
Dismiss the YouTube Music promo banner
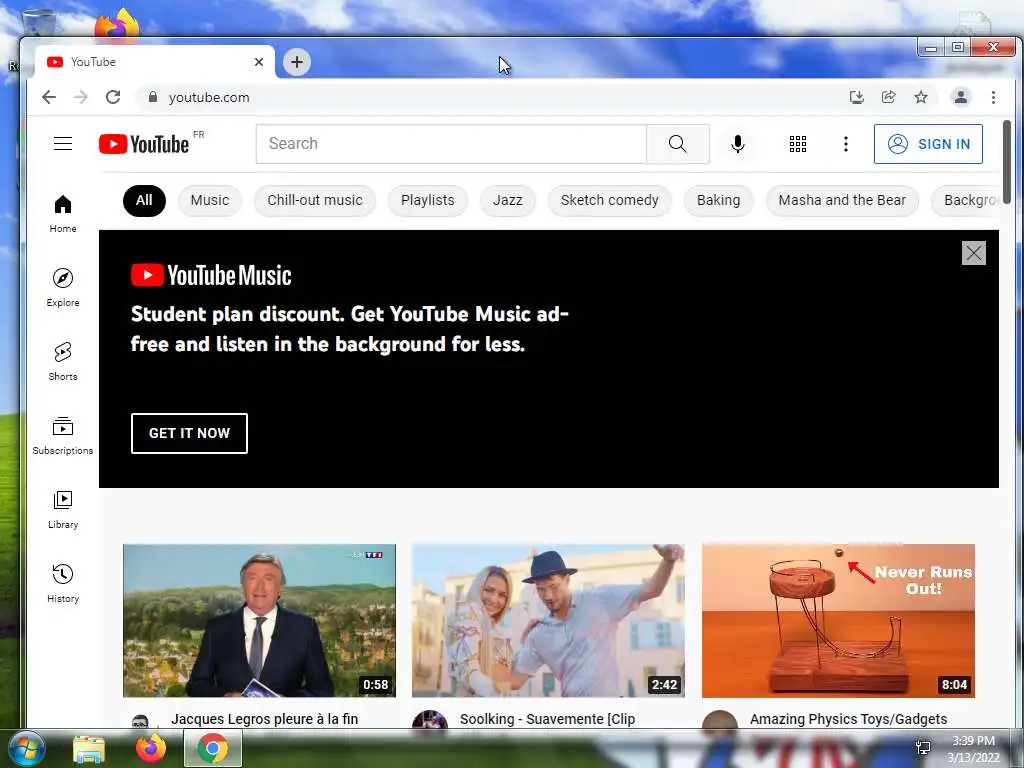(x=973, y=253)
